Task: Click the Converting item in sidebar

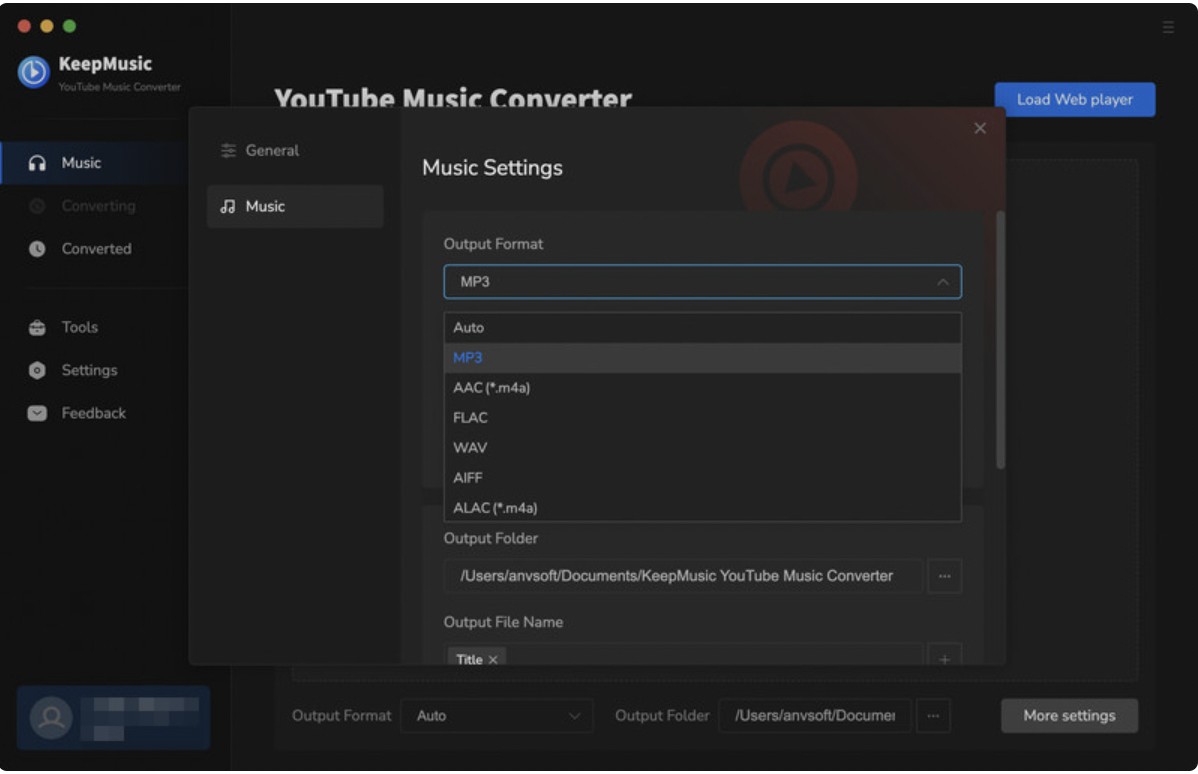Action: [95, 206]
